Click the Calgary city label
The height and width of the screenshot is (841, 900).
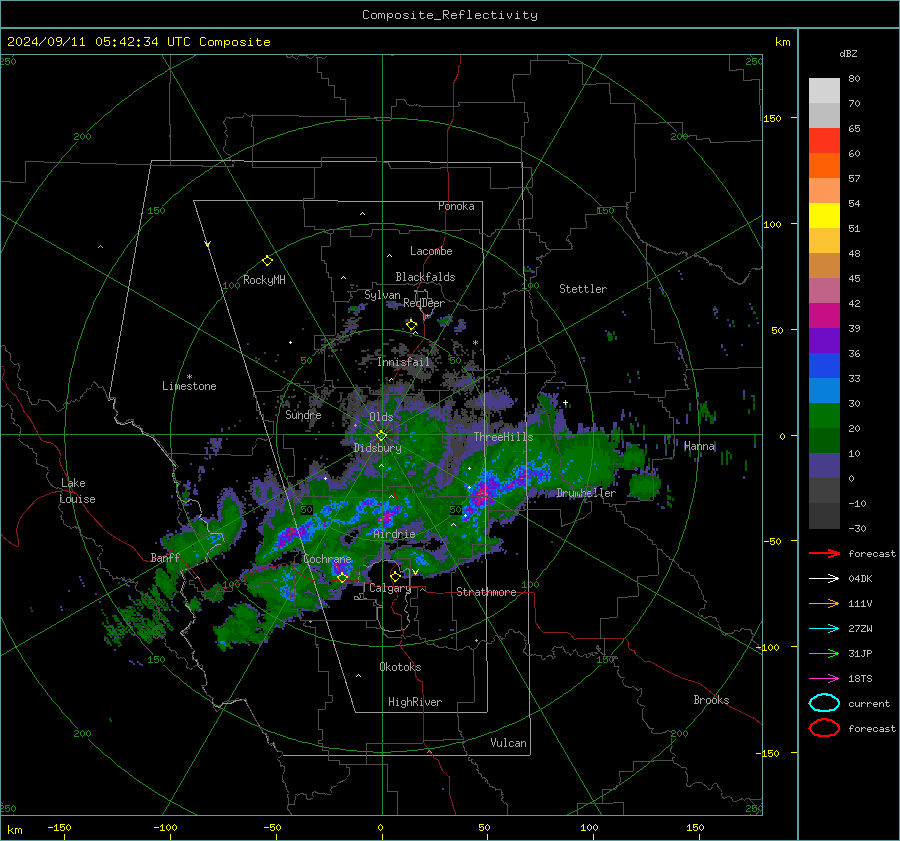[x=390, y=588]
